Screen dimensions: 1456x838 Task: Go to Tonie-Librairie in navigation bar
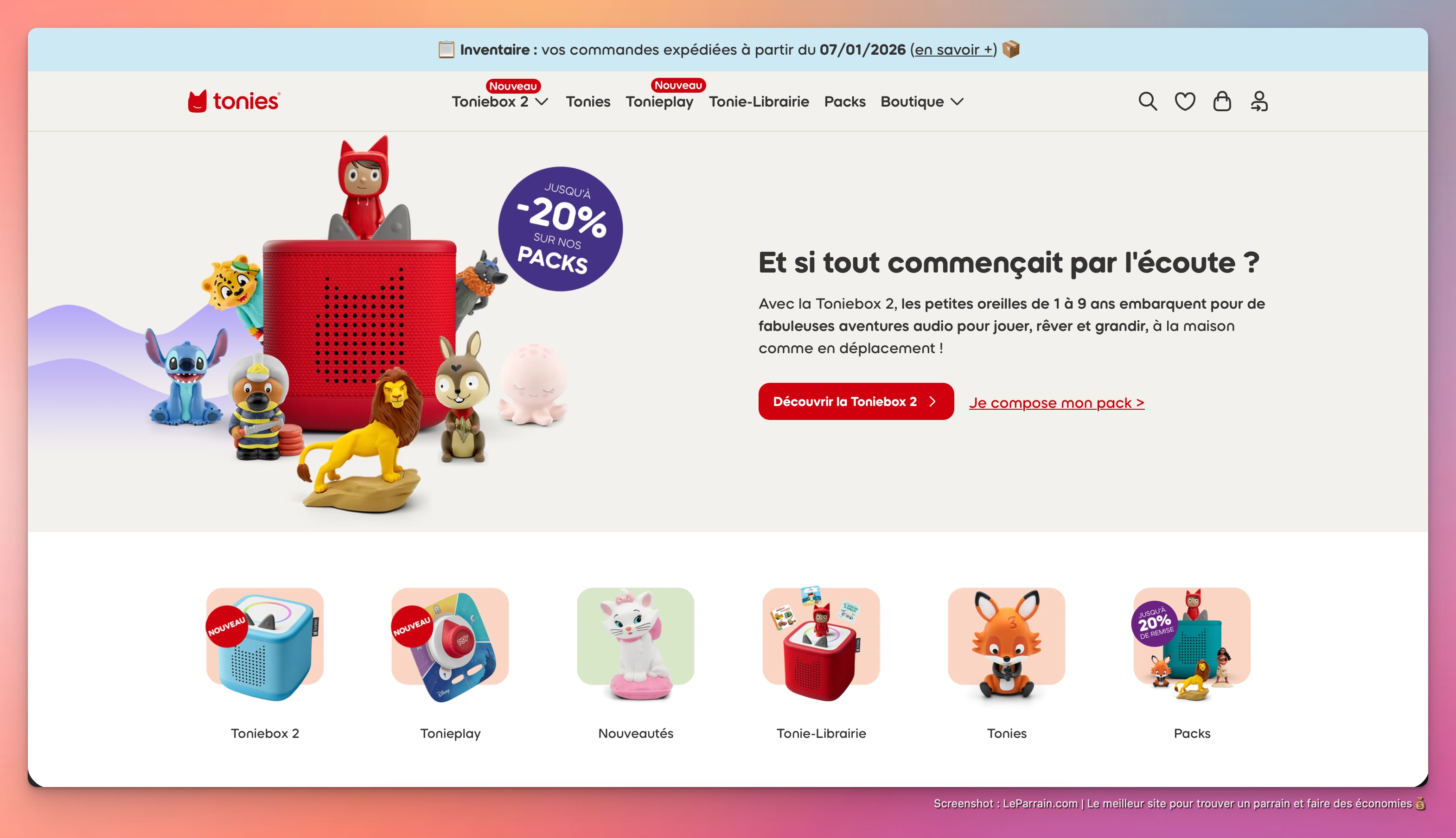(x=759, y=102)
